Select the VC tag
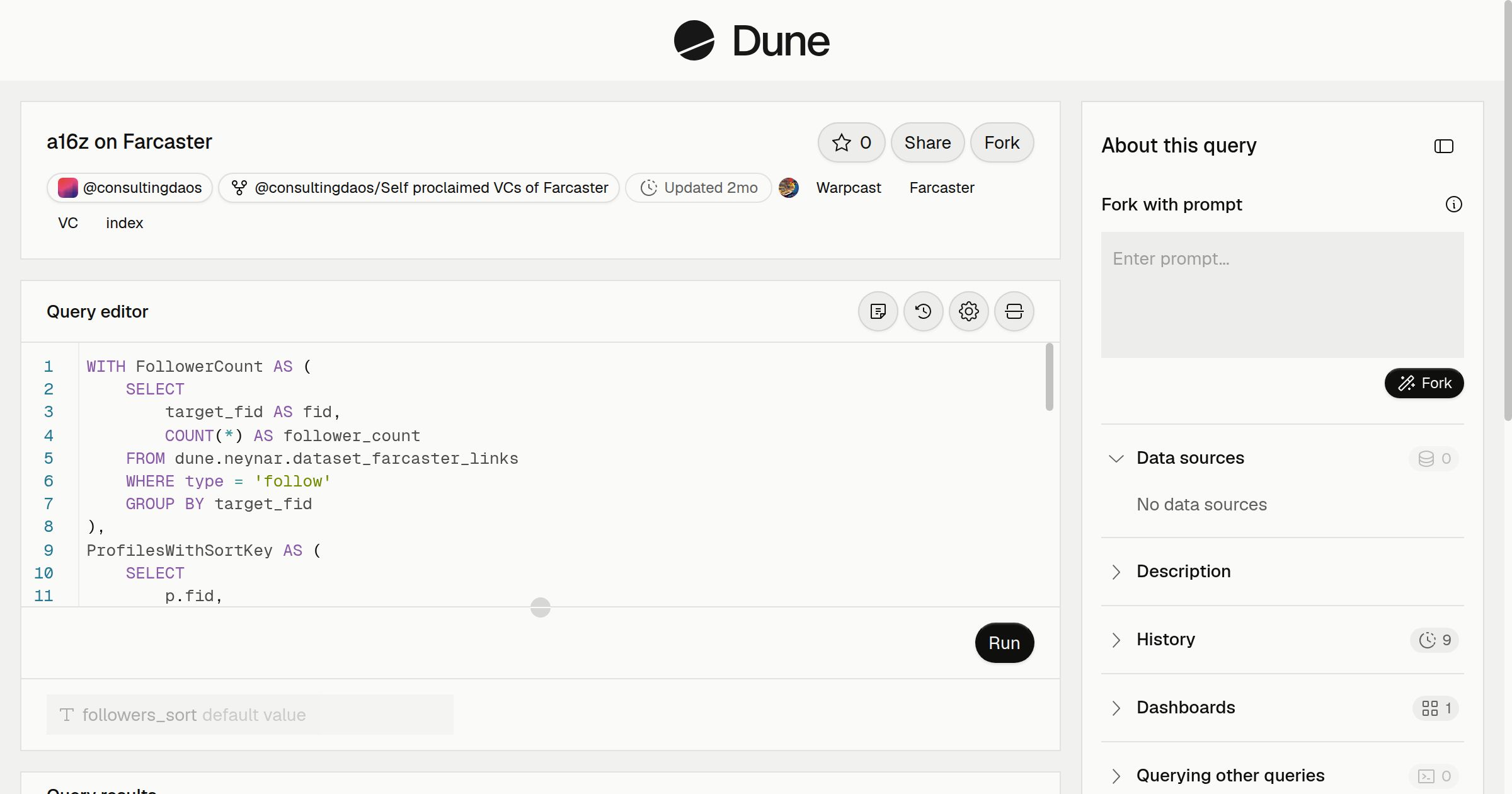The image size is (1512, 794). tap(68, 223)
